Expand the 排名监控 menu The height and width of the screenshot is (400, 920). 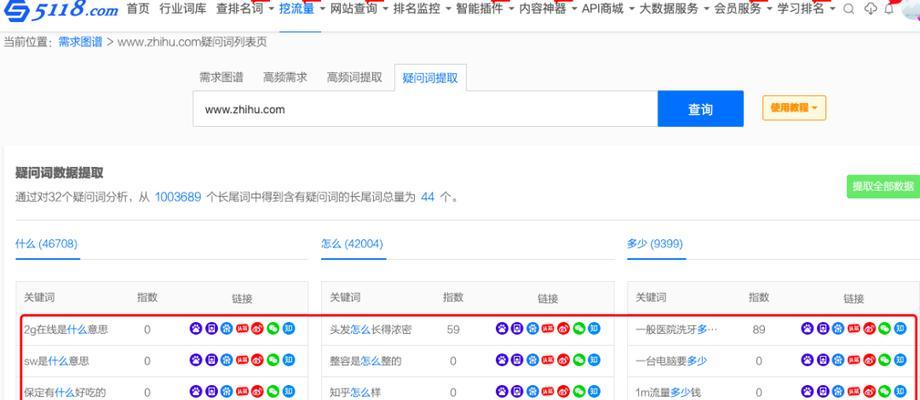(422, 9)
